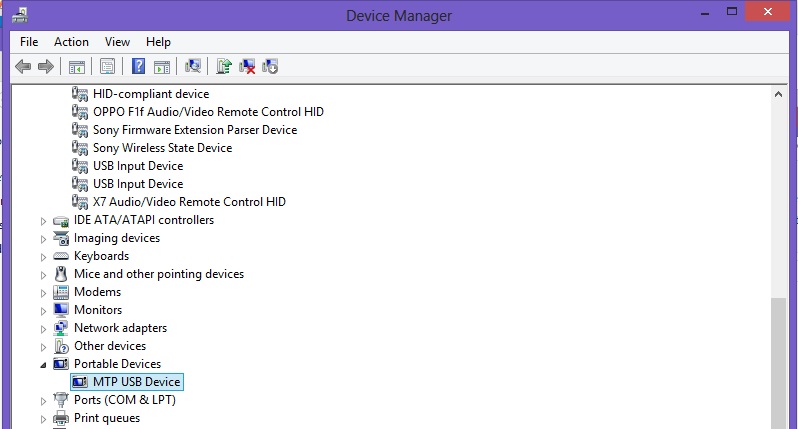Viewport: 798px width, 429px height.
Task: Click the Update Driver Software icon
Action: pyautogui.click(x=223, y=66)
